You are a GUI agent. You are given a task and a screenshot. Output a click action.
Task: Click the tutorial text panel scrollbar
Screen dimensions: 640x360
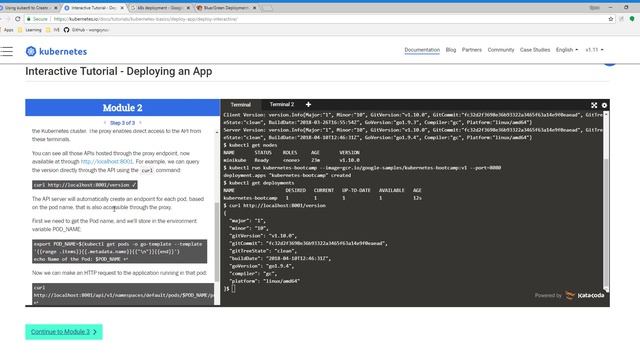(217, 241)
